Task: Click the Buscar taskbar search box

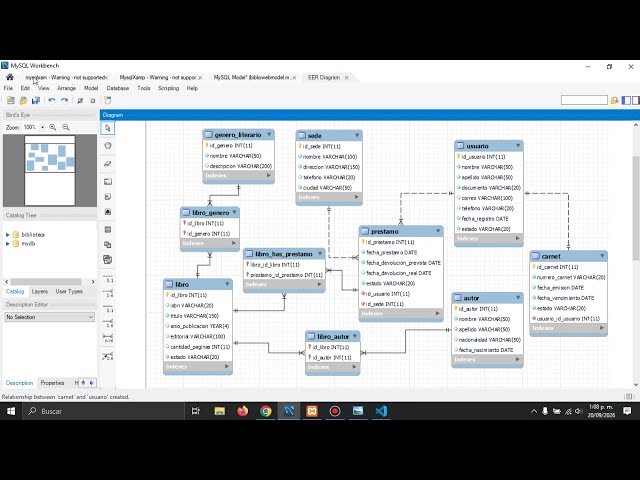Action: (104, 411)
